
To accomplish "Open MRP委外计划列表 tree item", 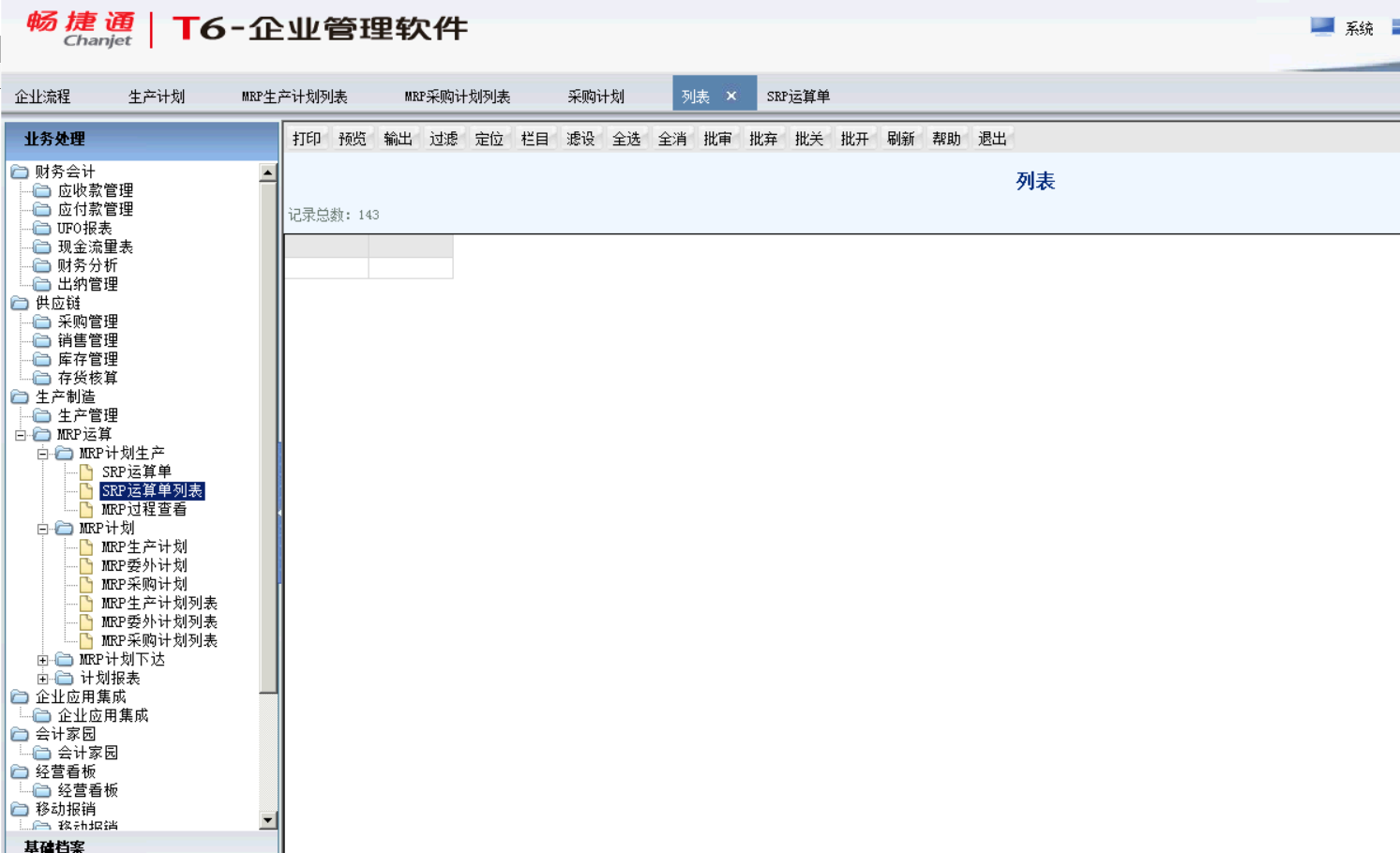I will click(159, 621).
